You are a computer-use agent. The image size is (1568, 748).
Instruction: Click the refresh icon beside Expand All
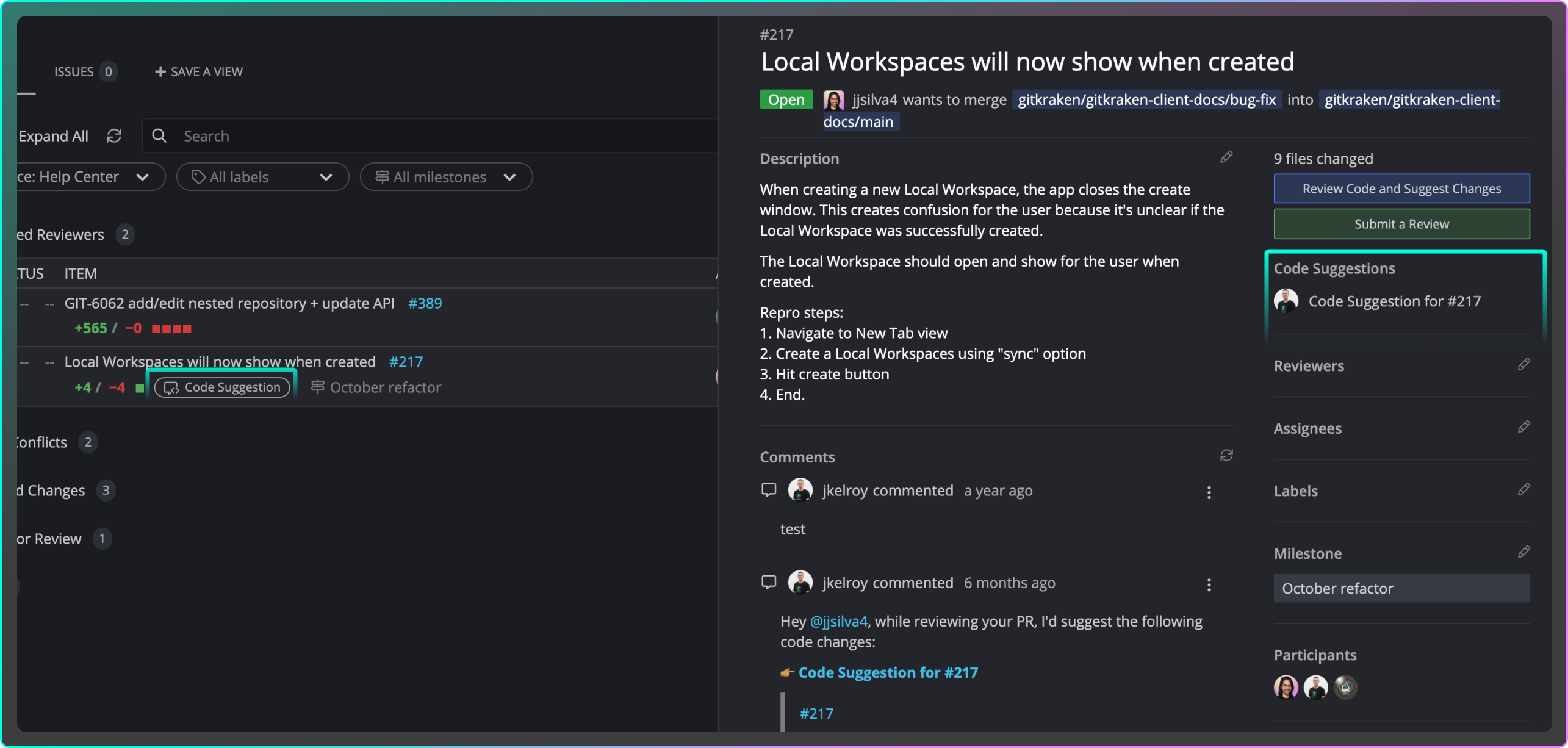coord(115,135)
